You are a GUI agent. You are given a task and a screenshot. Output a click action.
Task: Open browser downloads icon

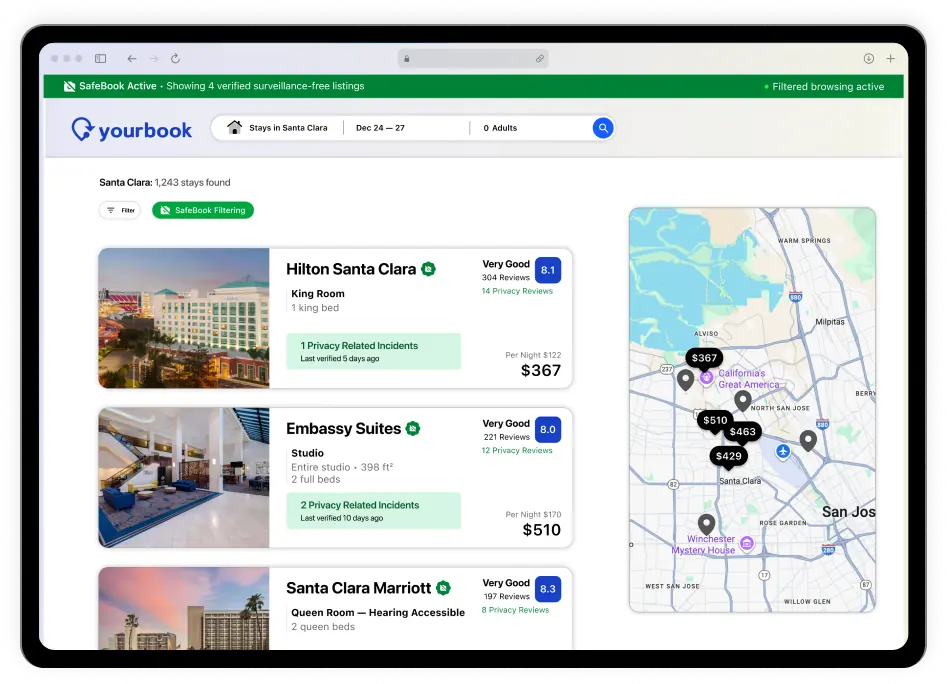click(868, 59)
